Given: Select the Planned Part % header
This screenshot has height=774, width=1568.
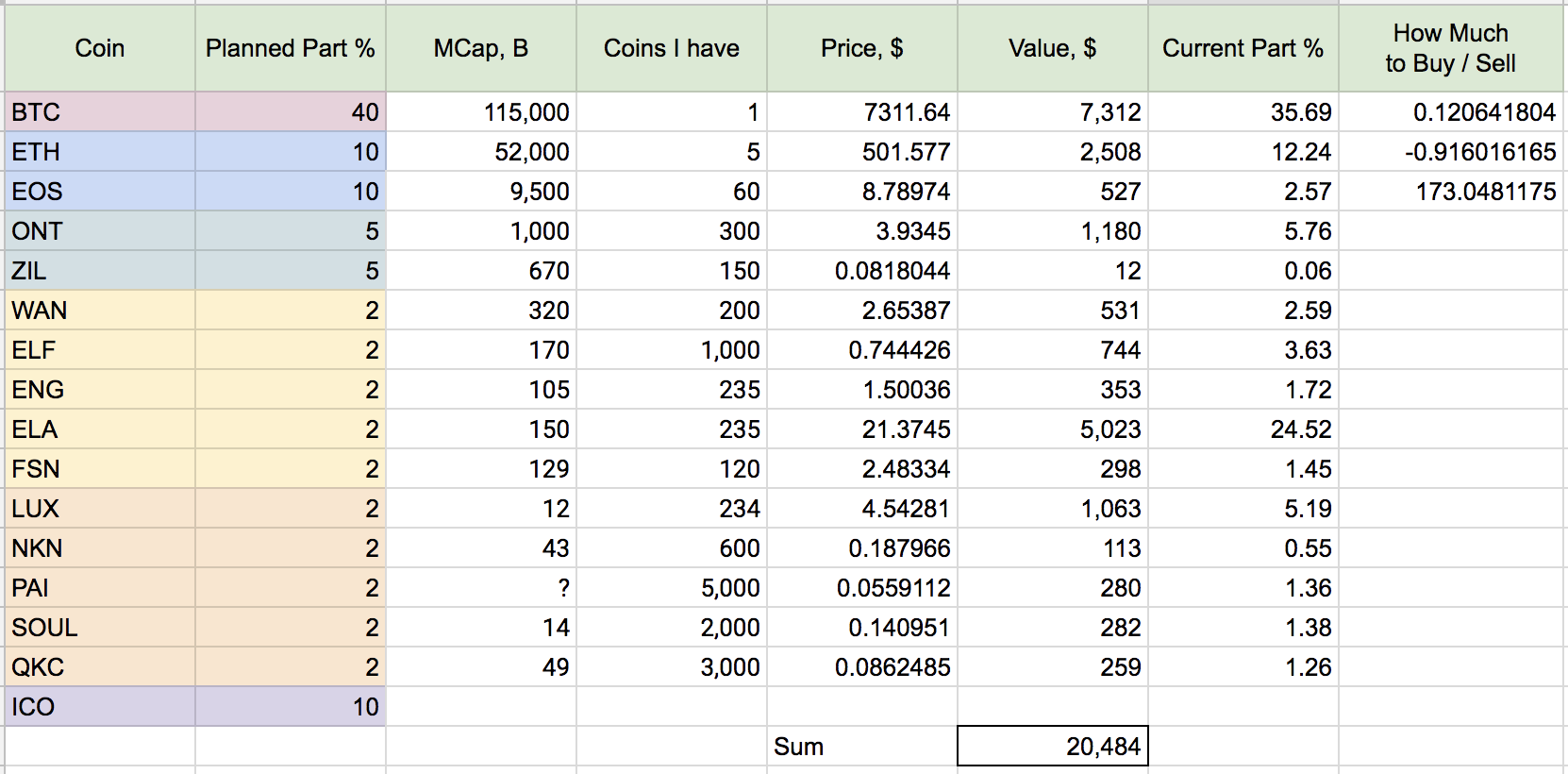Looking at the screenshot, I should tap(291, 48).
